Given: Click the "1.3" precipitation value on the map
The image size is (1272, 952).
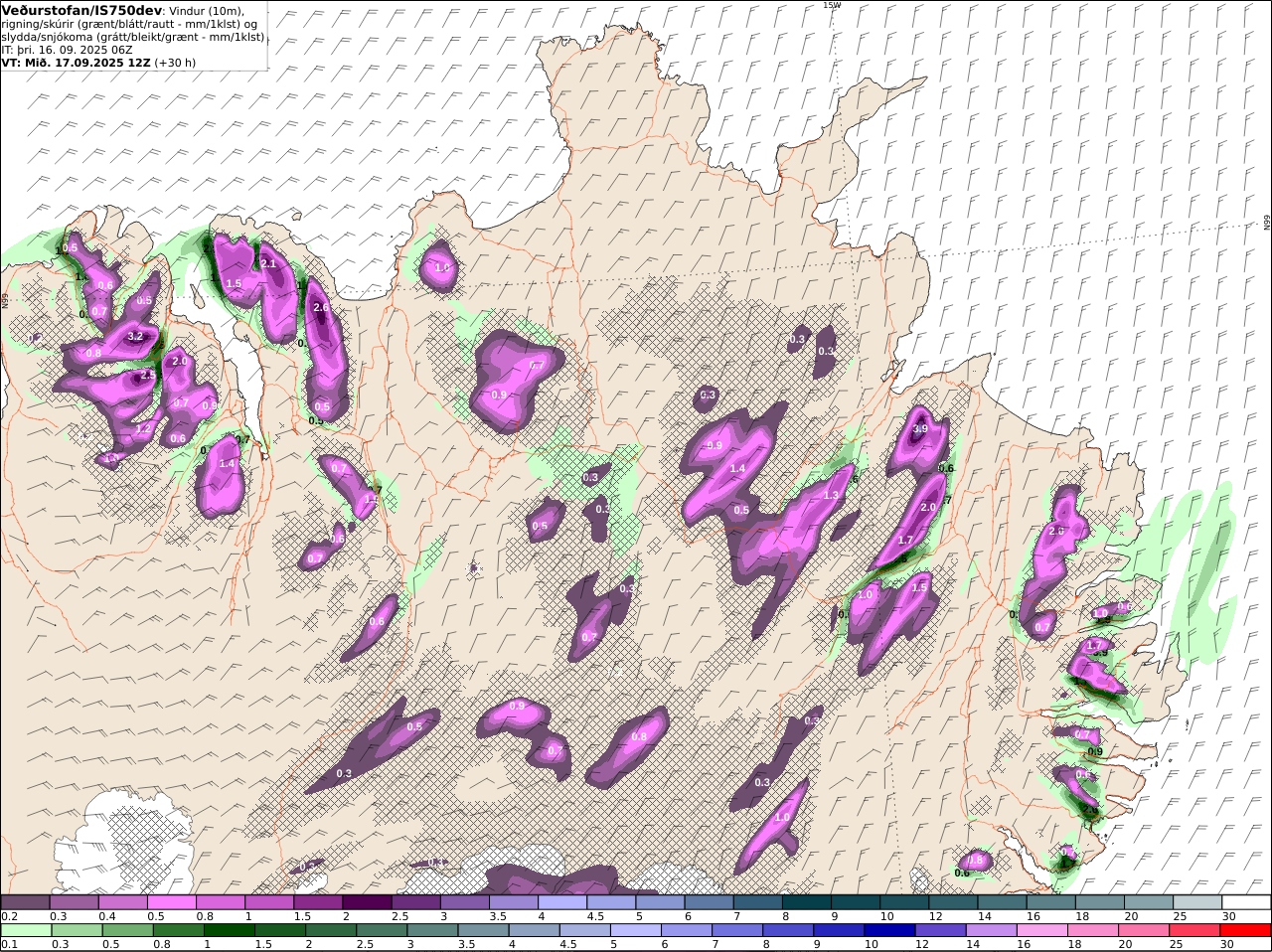Looking at the screenshot, I should [831, 496].
